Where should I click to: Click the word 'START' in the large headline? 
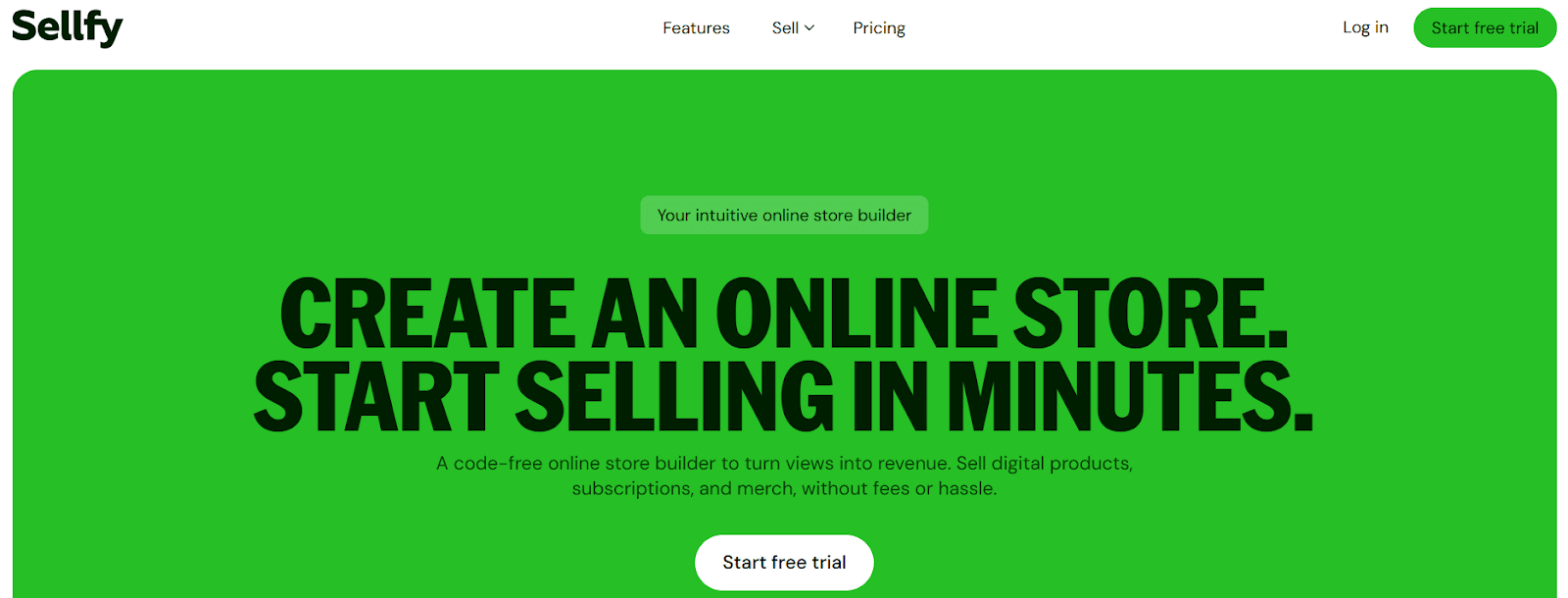[x=377, y=397]
